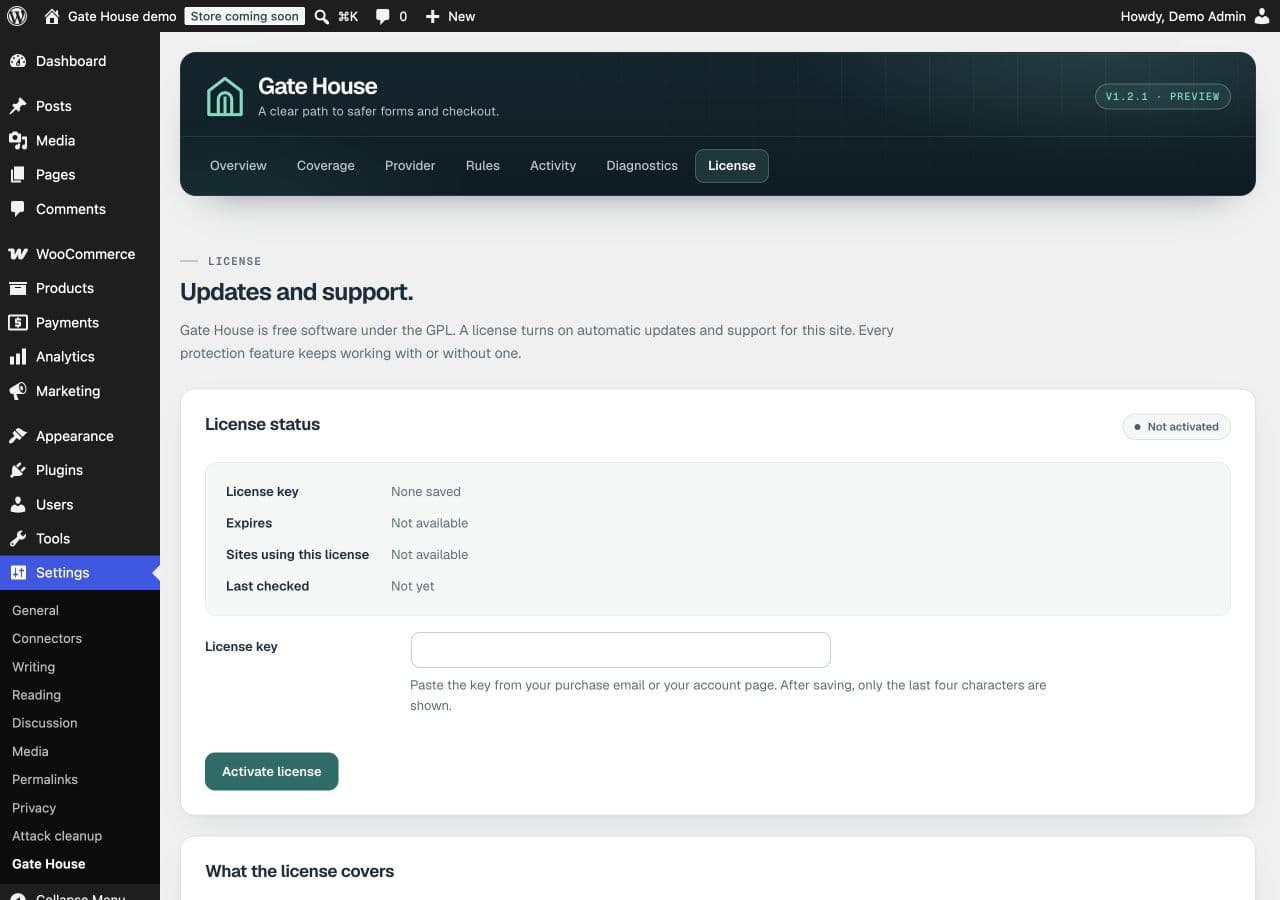Click the Marketing megaphone icon
This screenshot has height=900, width=1280.
18,391
